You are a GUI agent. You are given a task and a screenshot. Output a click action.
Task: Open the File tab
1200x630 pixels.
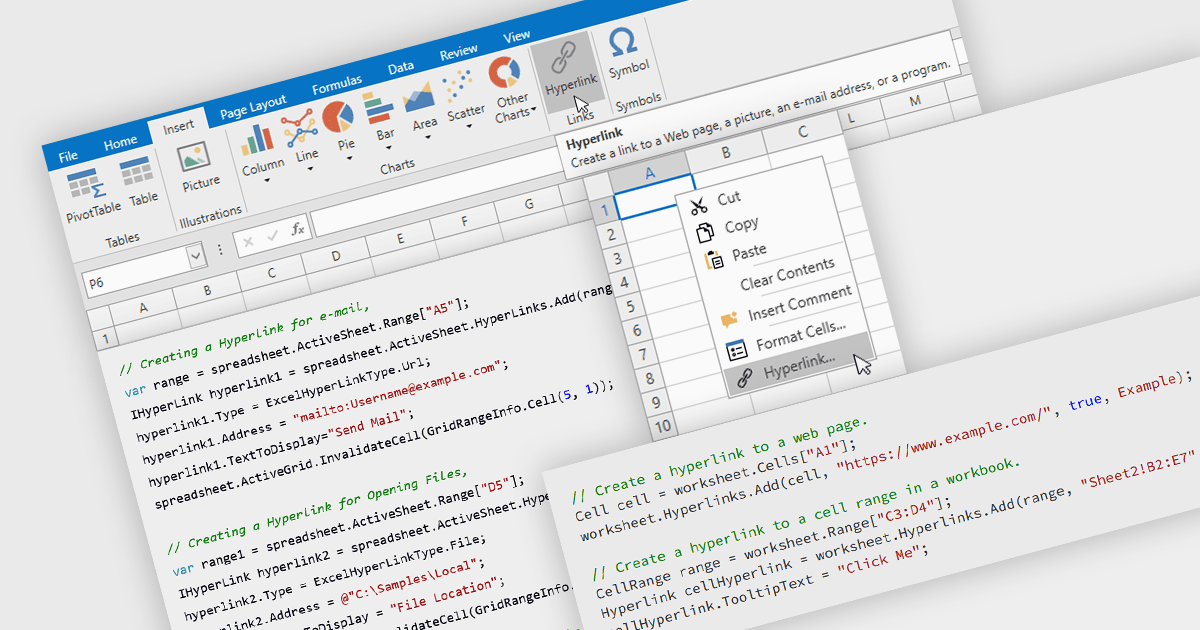pyautogui.click(x=68, y=156)
